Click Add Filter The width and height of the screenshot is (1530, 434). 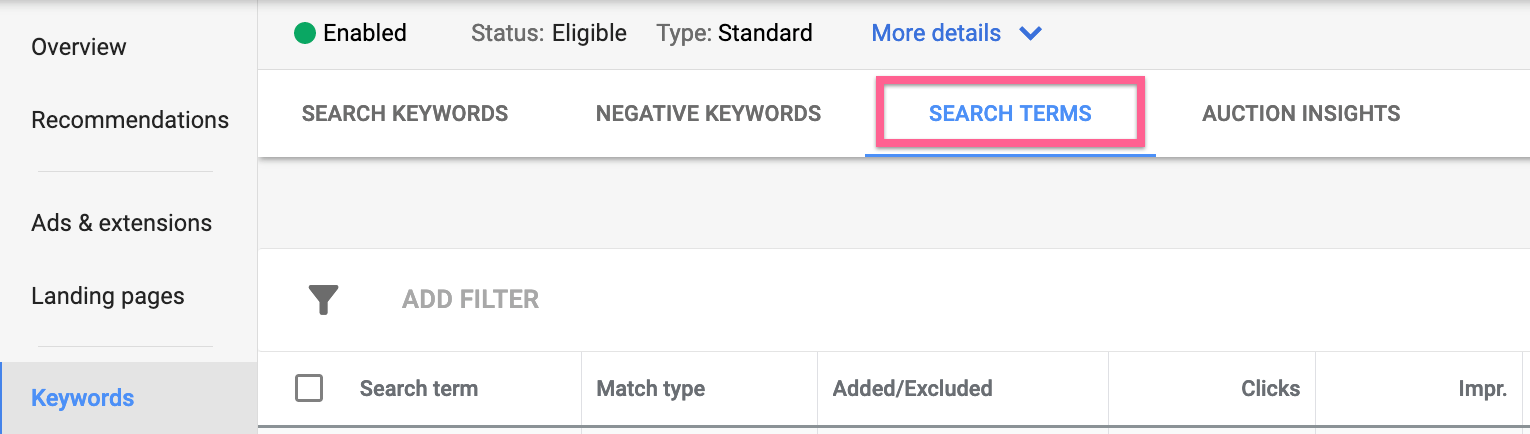coord(470,299)
